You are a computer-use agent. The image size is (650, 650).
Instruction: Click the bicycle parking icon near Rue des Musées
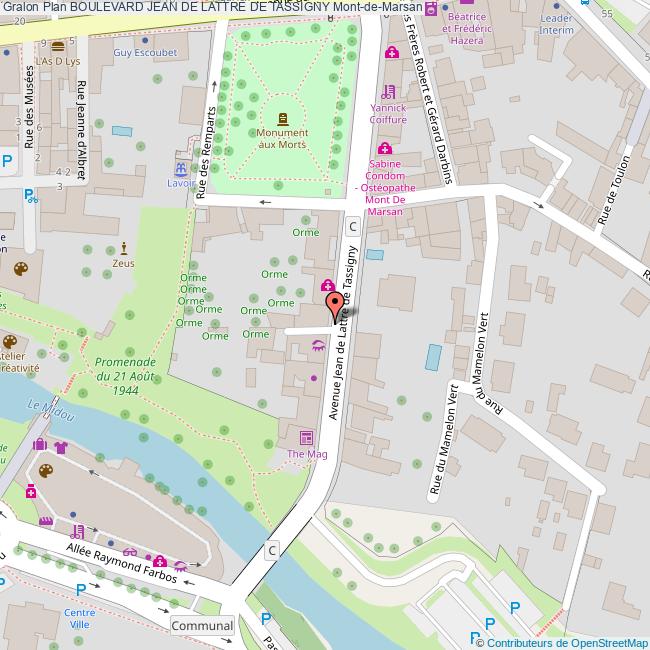tap(31, 197)
